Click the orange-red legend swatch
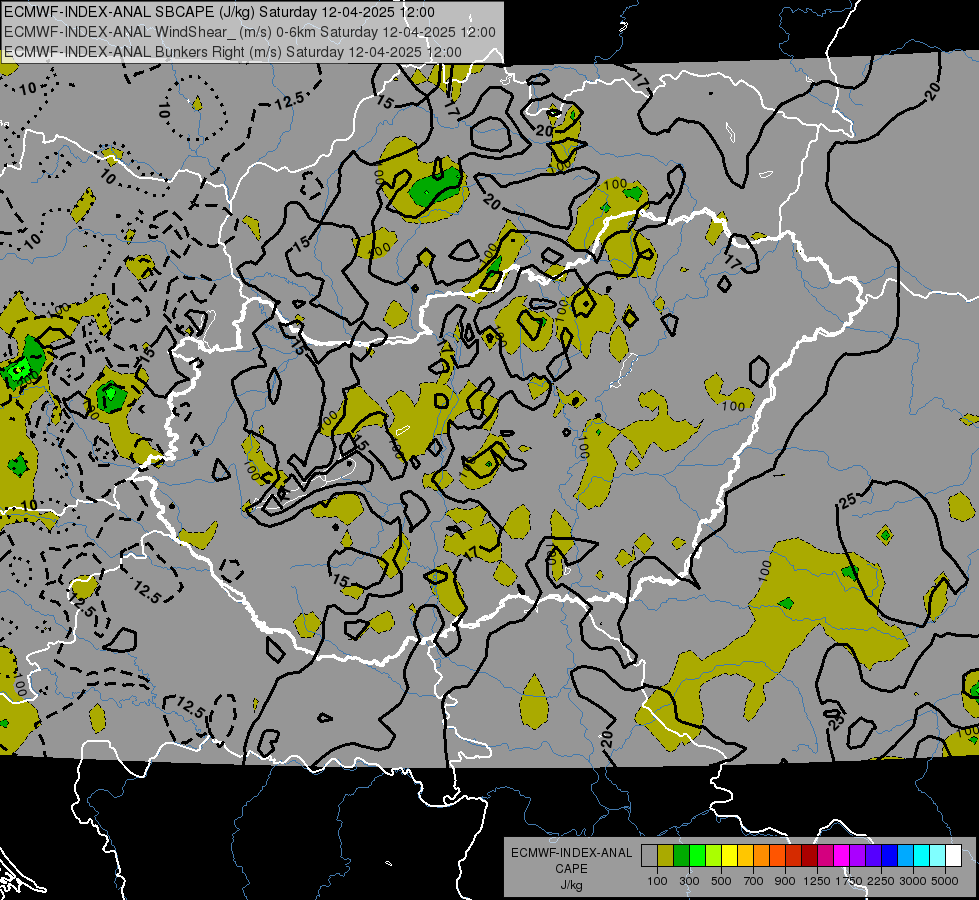Viewport: 979px width, 900px height. click(x=778, y=855)
